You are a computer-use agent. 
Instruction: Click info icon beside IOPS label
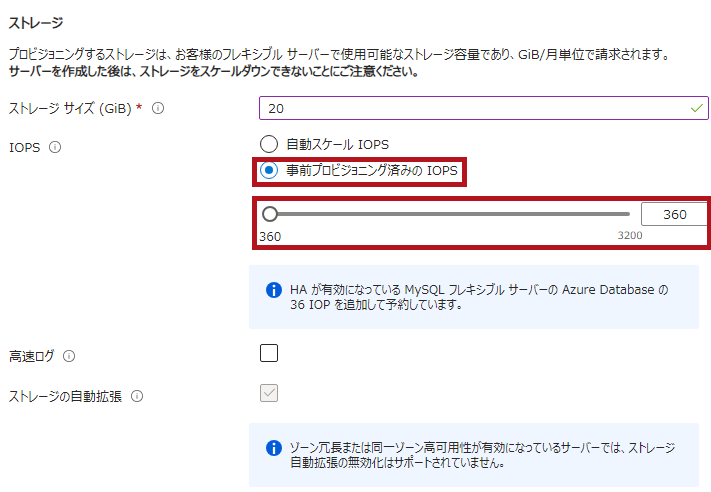[55, 147]
